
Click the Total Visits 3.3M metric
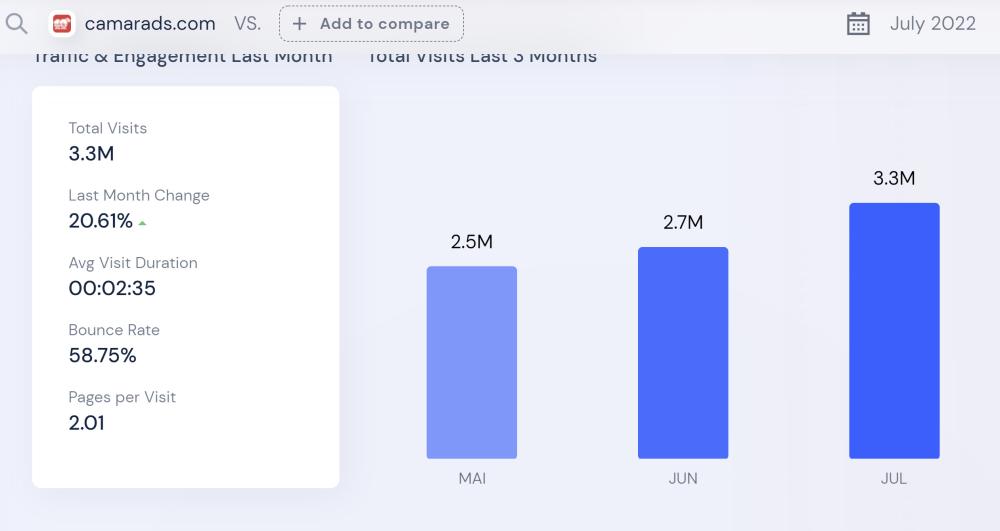point(92,154)
